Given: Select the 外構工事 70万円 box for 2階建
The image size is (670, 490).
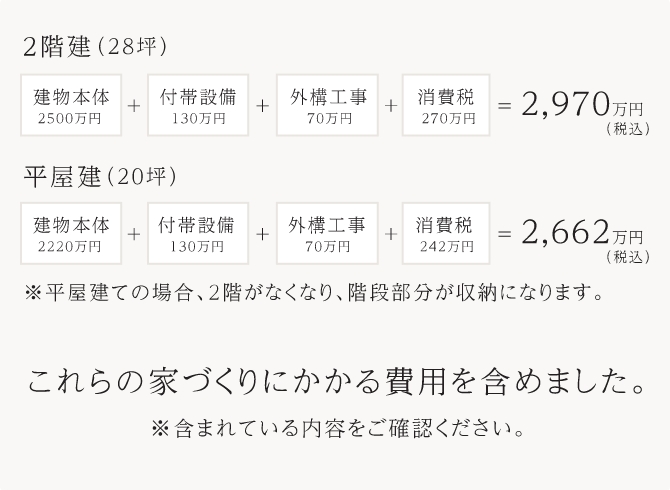Looking at the screenshot, I should 327,105.
